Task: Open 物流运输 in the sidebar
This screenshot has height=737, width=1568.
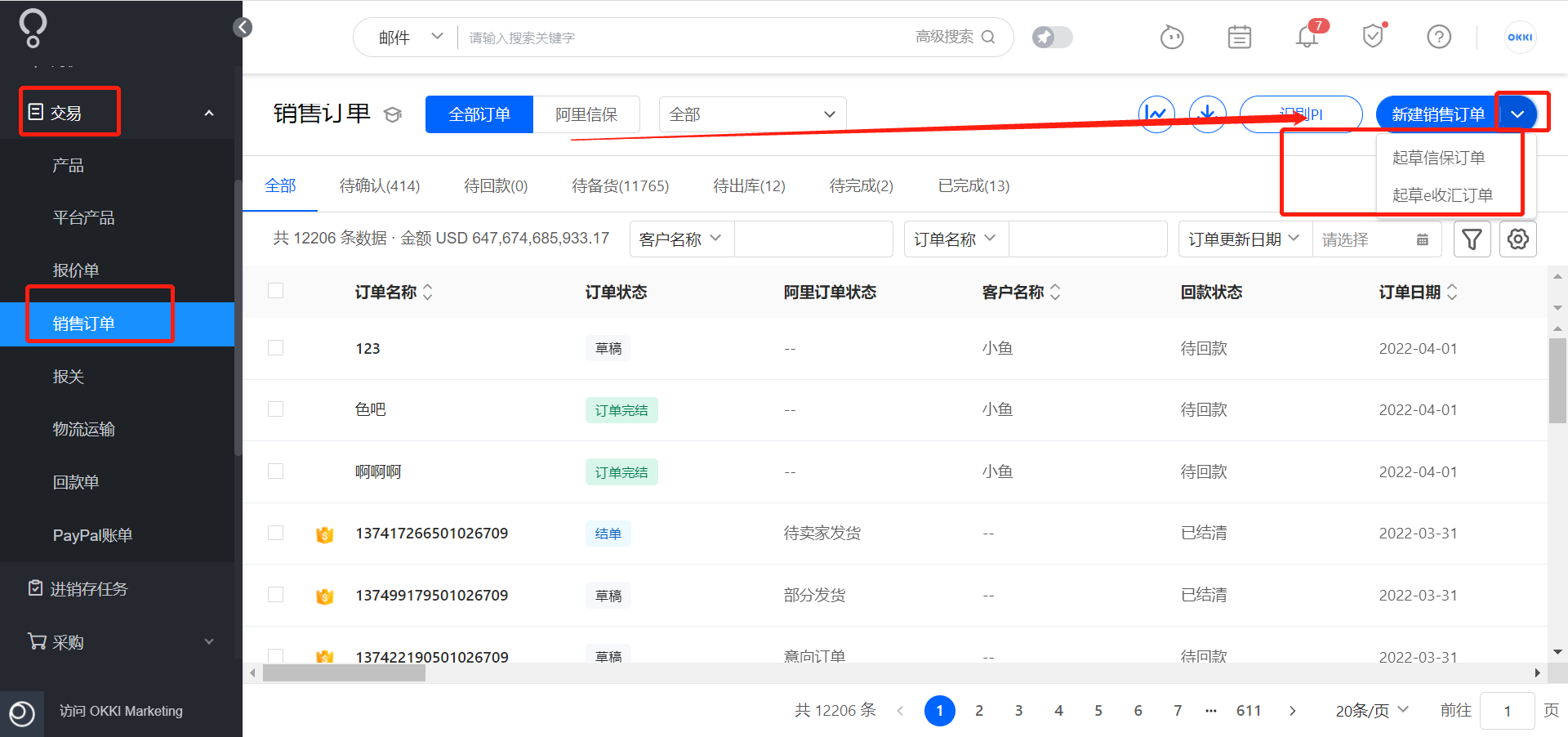Action: point(84,430)
